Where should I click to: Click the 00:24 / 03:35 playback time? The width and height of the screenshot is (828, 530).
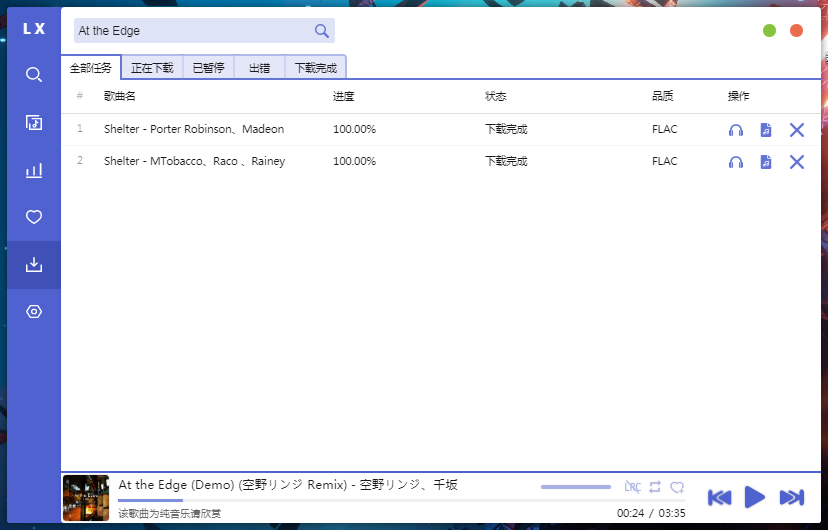pyautogui.click(x=651, y=513)
